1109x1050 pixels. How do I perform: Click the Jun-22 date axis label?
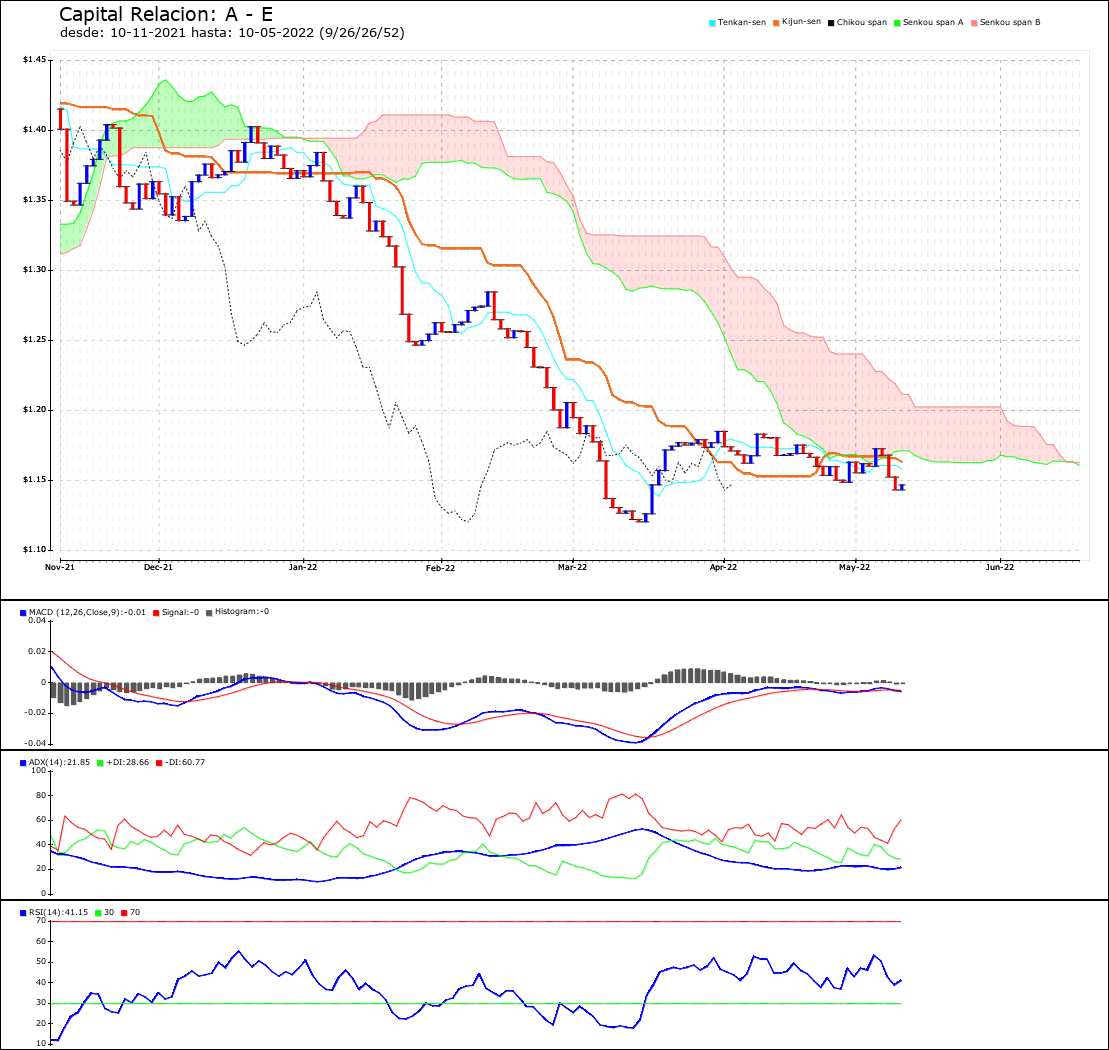[x=999, y=567]
